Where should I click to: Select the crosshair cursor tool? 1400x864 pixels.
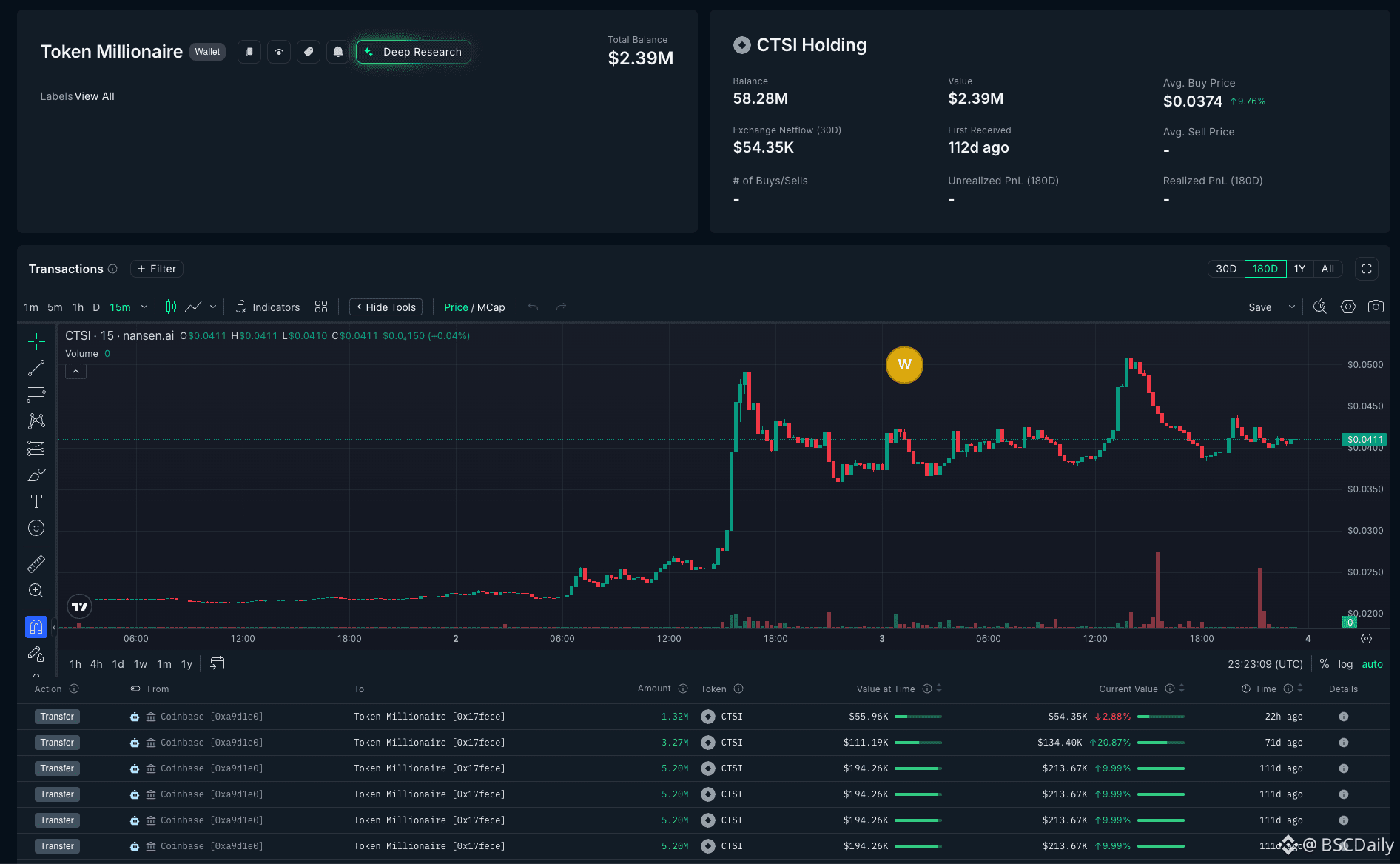[x=36, y=341]
